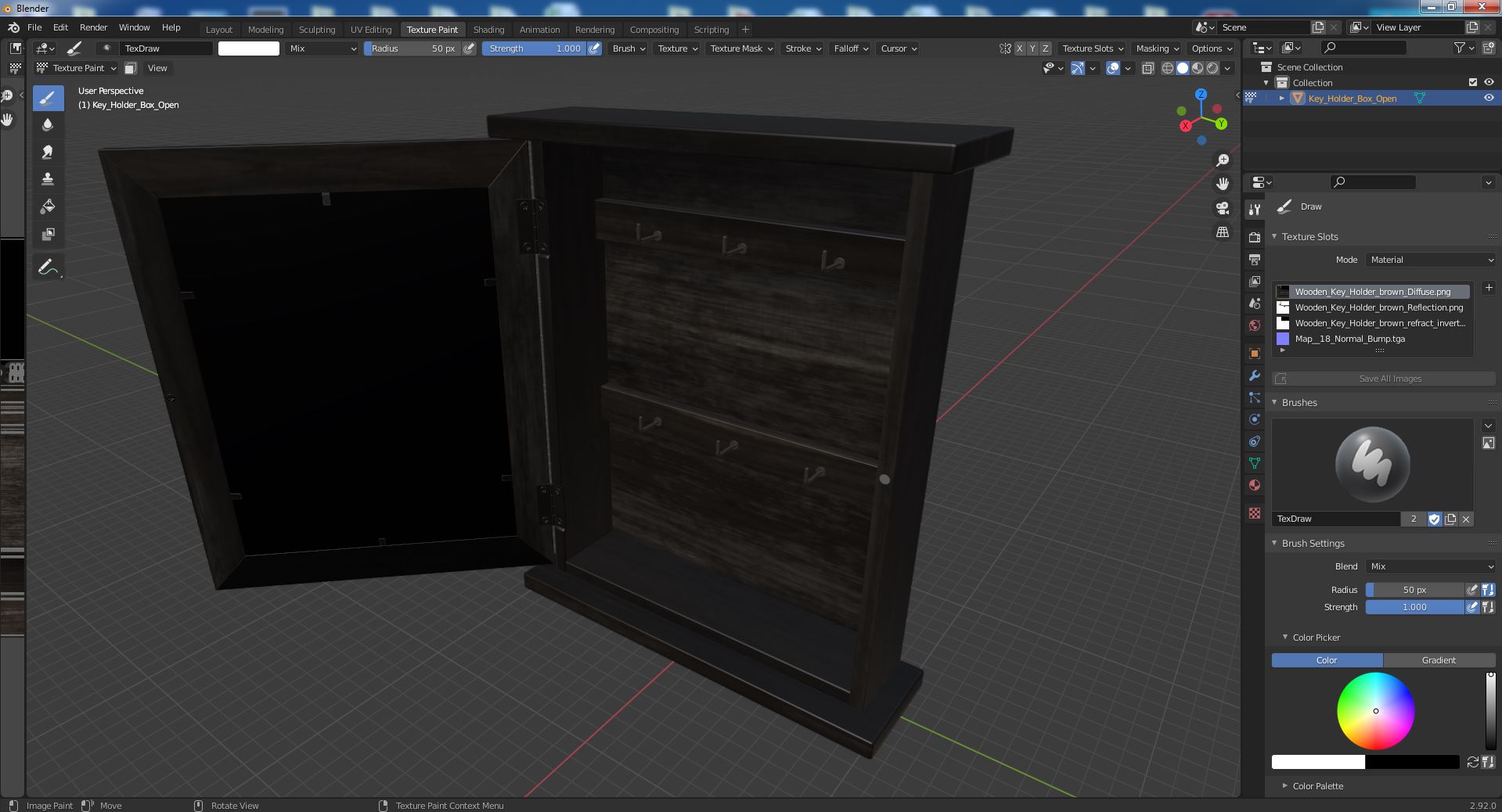The width and height of the screenshot is (1502, 812).
Task: Open the Tool properties tab
Action: (1255, 209)
